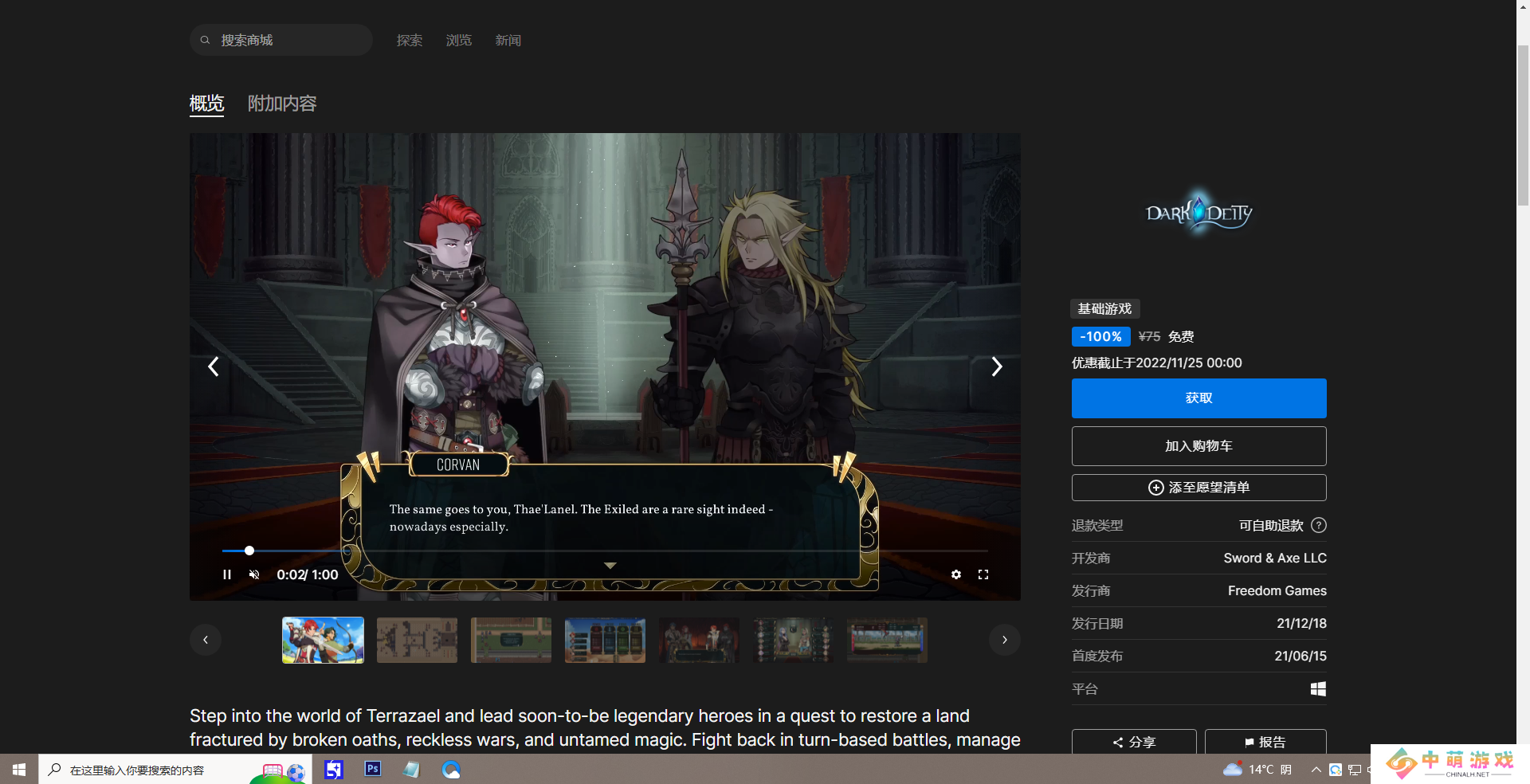The image size is (1530, 784).
Task: Select the sixth screenshot thumbnail
Action: tap(793, 640)
